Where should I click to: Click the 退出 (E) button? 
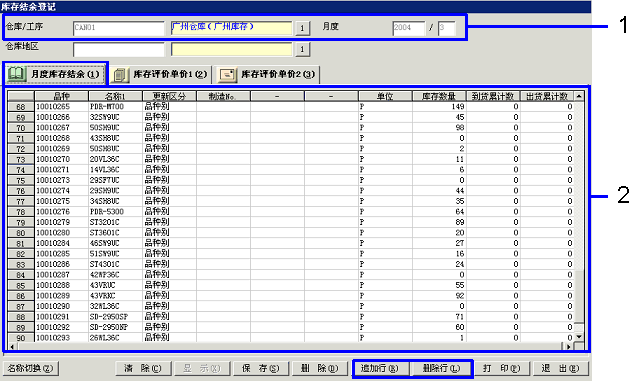[x=560, y=368]
